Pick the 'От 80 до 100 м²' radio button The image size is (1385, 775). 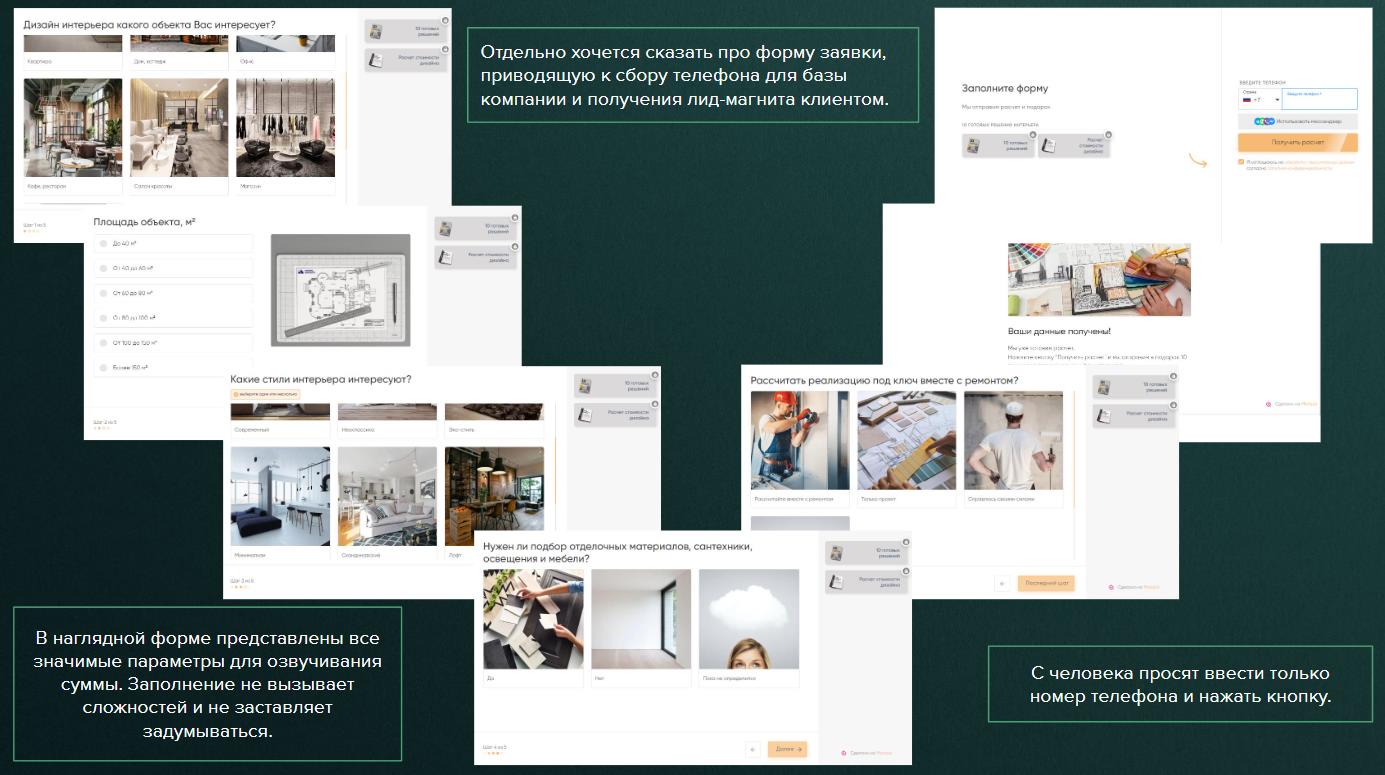(x=102, y=318)
